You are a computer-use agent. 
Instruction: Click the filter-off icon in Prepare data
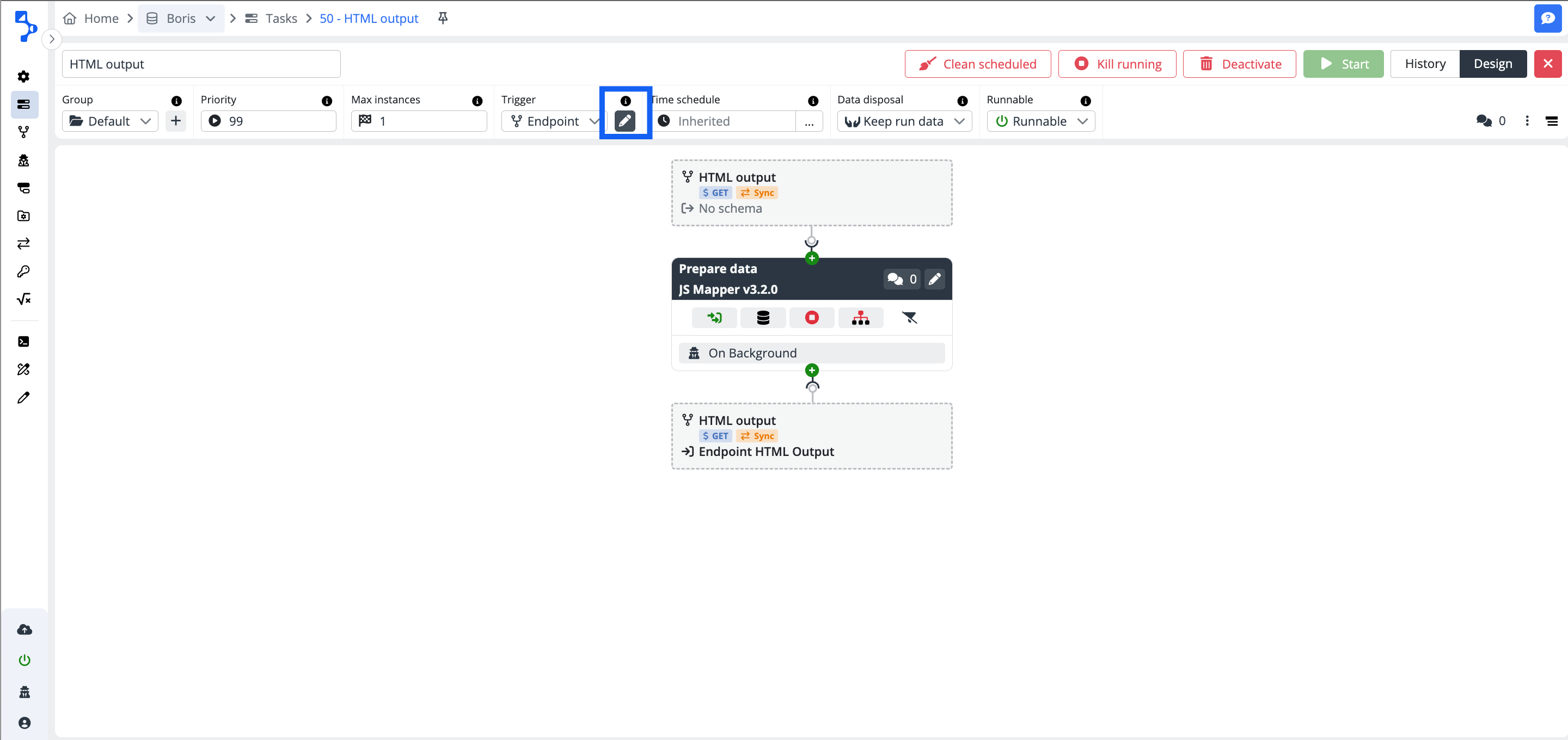(x=909, y=318)
